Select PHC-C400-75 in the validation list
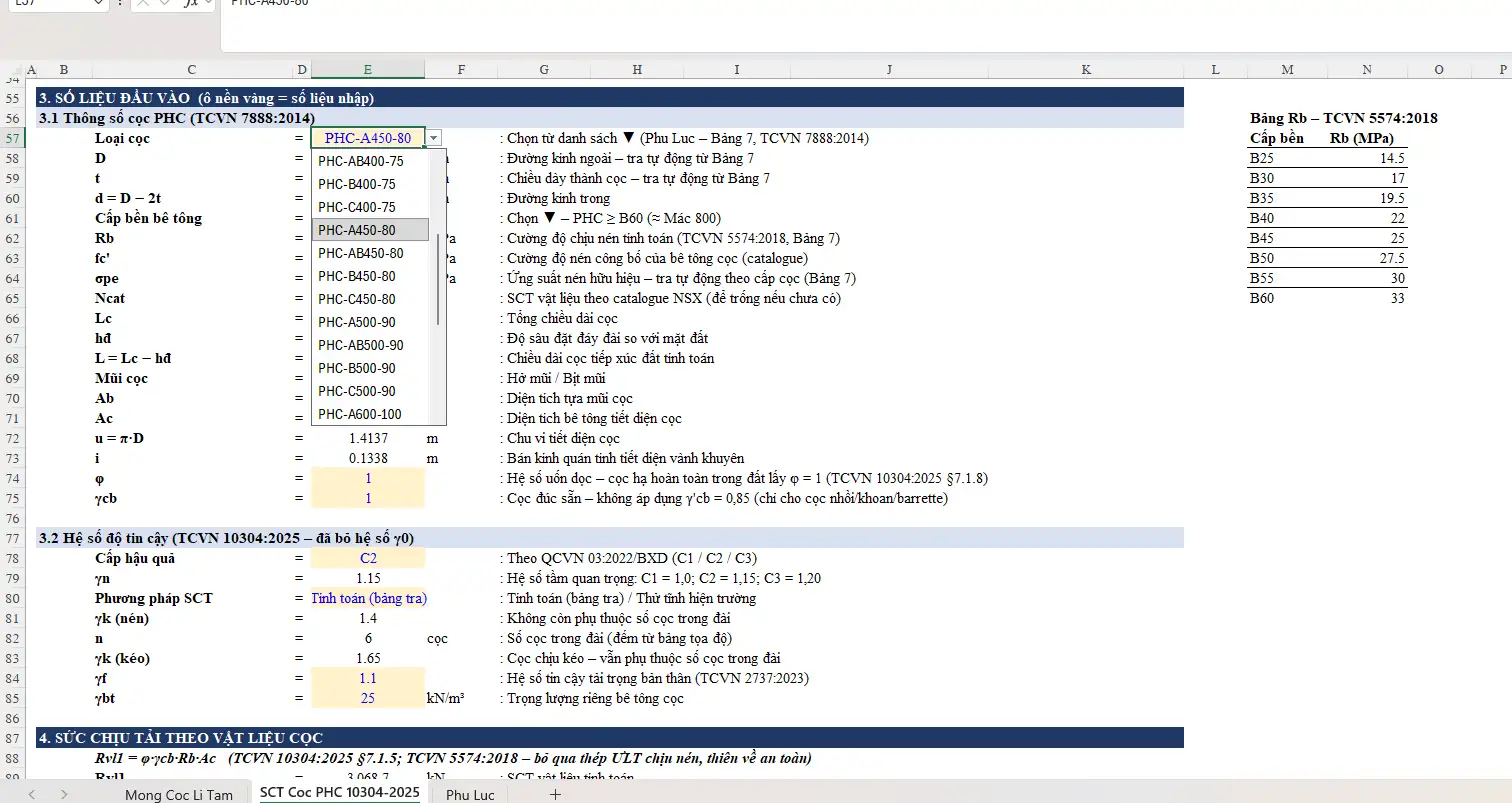 (x=370, y=207)
